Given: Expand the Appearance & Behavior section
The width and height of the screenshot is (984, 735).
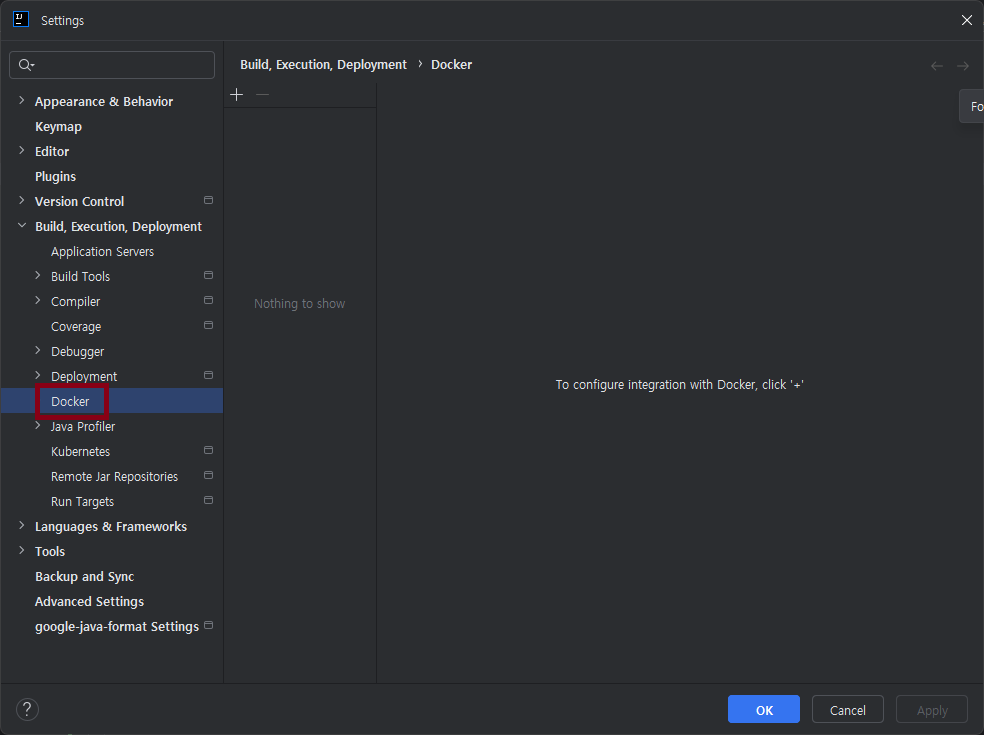Looking at the screenshot, I should pos(22,101).
